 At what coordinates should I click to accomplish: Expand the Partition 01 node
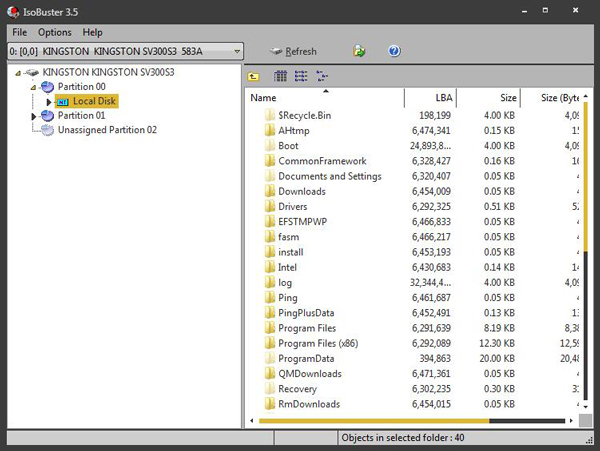point(33,116)
